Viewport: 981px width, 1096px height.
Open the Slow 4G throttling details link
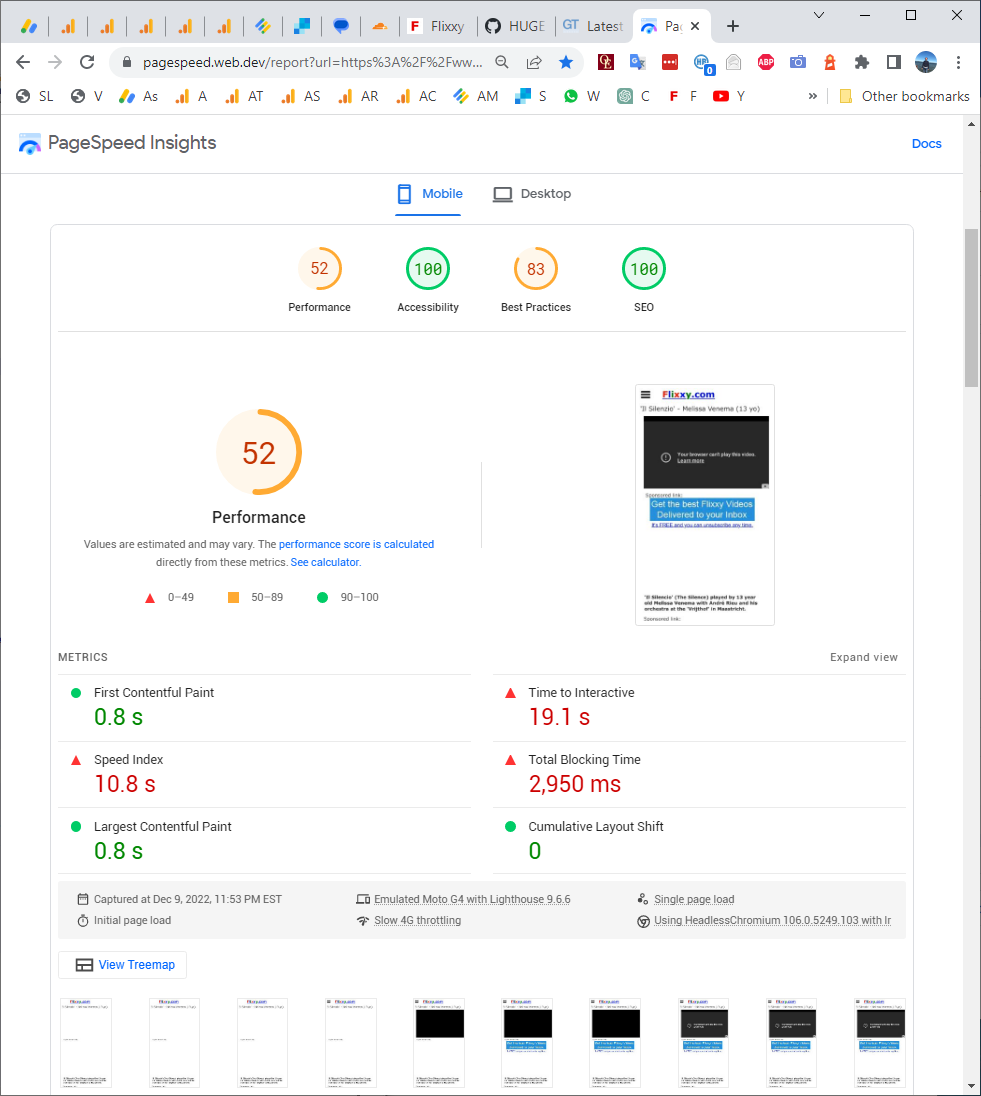pyautogui.click(x=418, y=920)
